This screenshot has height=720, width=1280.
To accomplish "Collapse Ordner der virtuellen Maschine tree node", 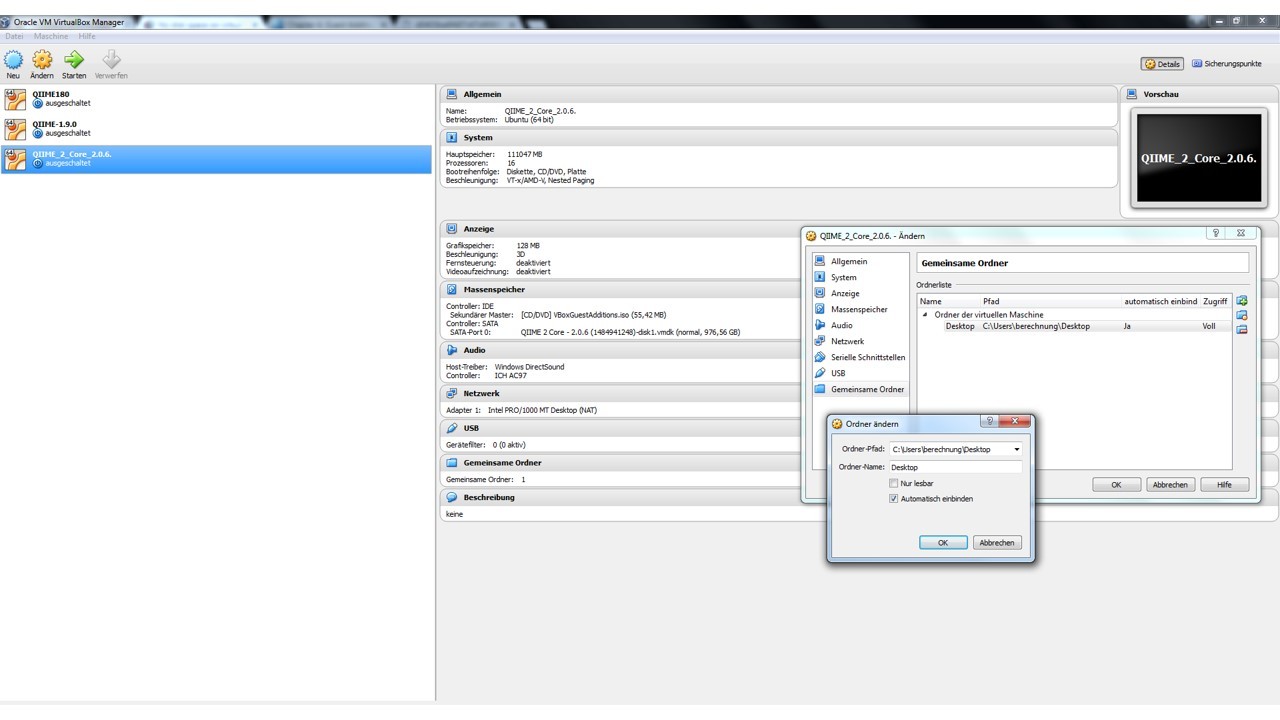I will click(x=924, y=315).
